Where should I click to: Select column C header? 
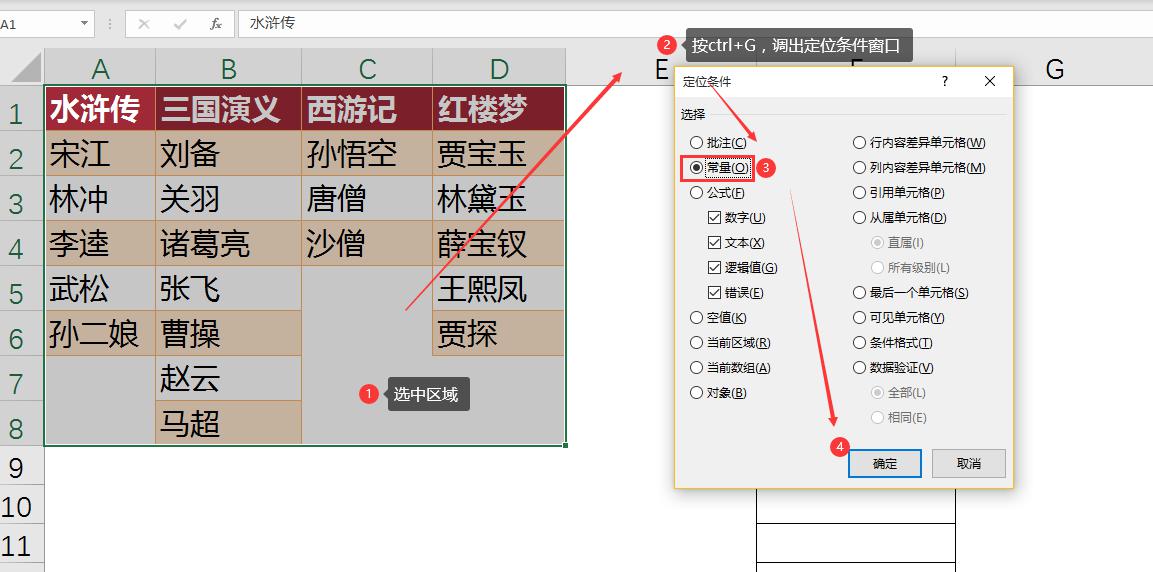tap(368, 68)
